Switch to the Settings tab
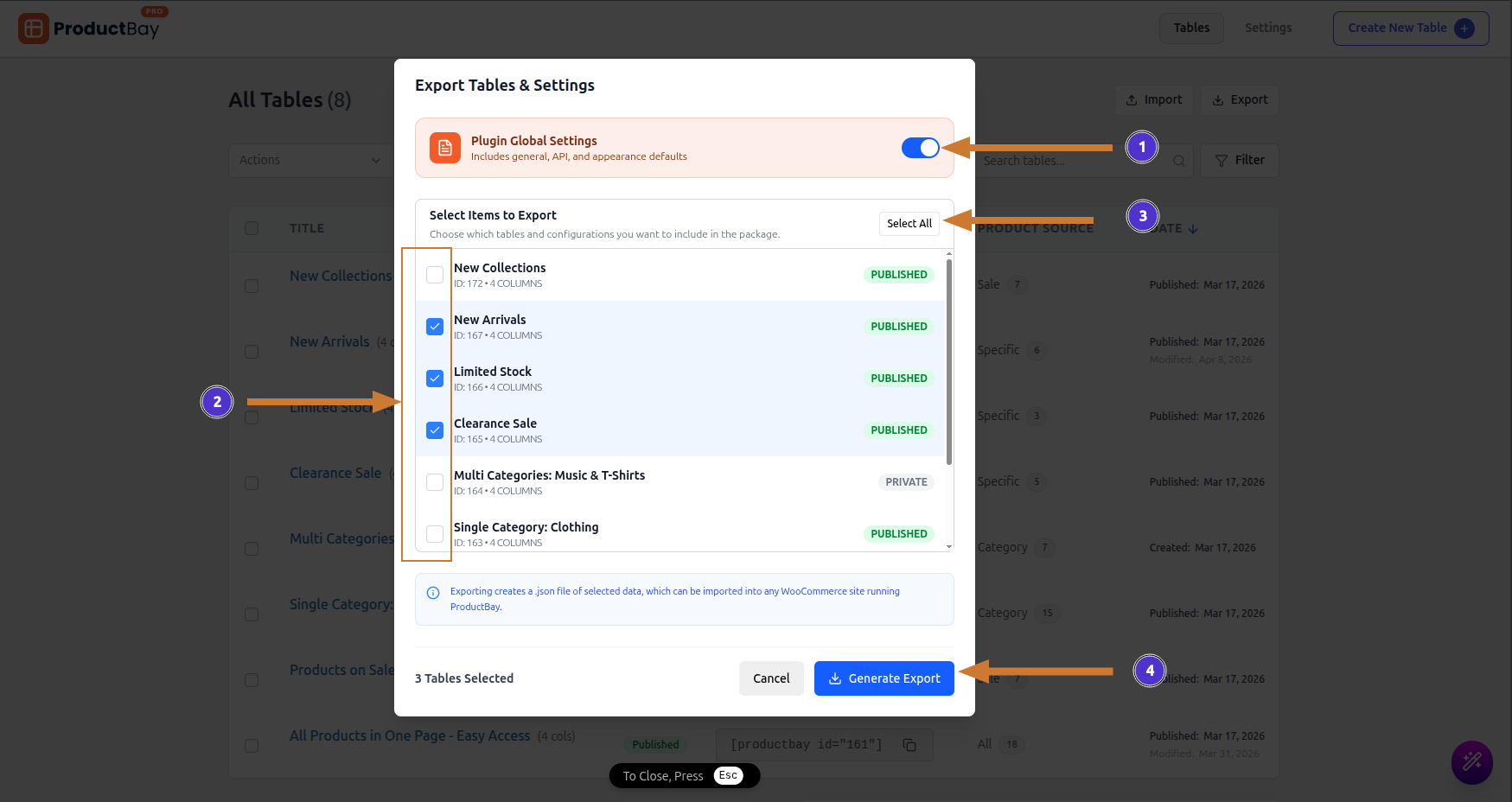Viewport: 1512px width, 802px height. pos(1267,29)
